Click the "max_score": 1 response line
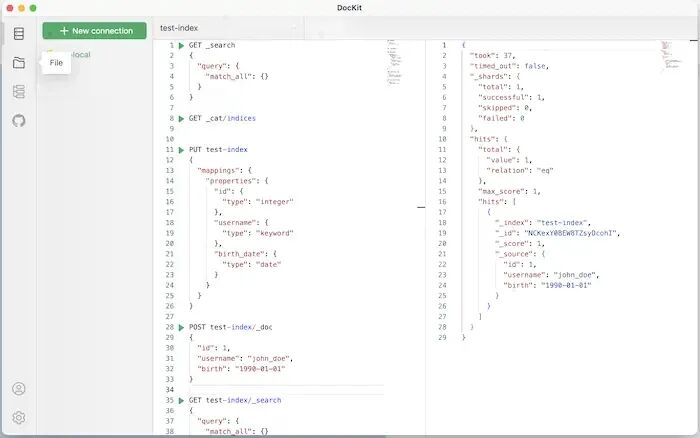The width and height of the screenshot is (700, 438). 509,192
